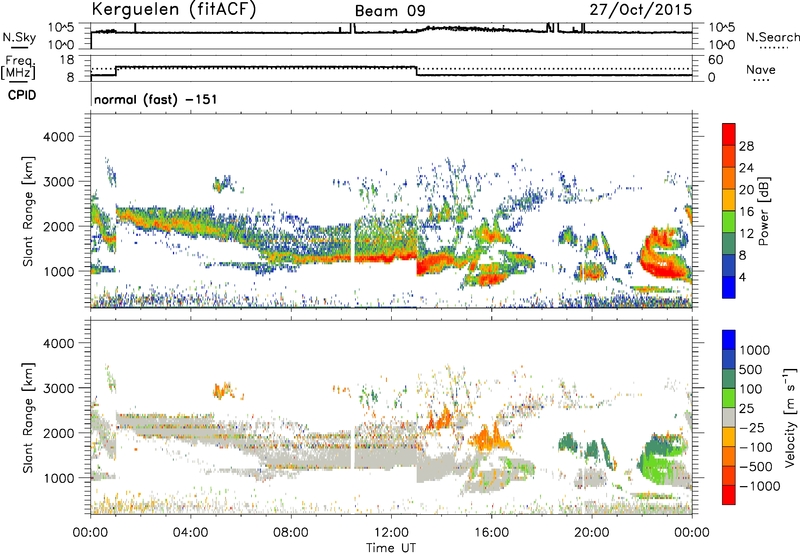Select the gray −25 to 25 velocity colorbar segment

coord(729,417)
